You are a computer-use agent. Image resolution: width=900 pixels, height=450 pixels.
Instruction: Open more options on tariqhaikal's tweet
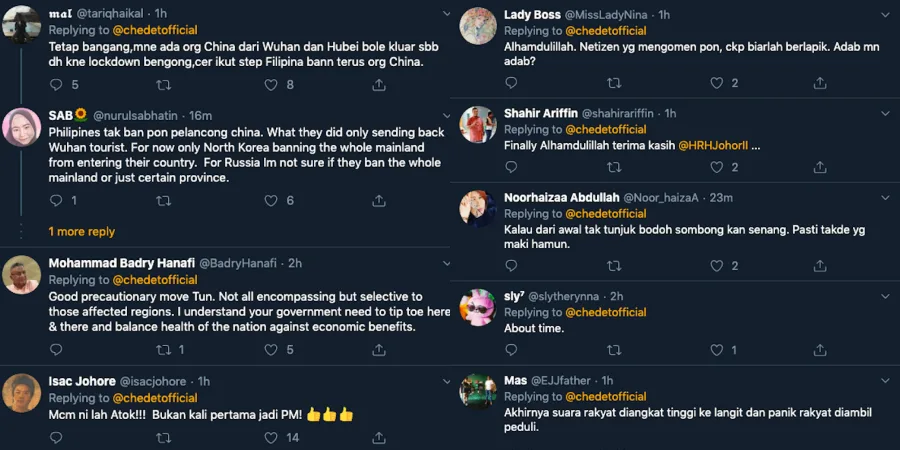[430, 13]
